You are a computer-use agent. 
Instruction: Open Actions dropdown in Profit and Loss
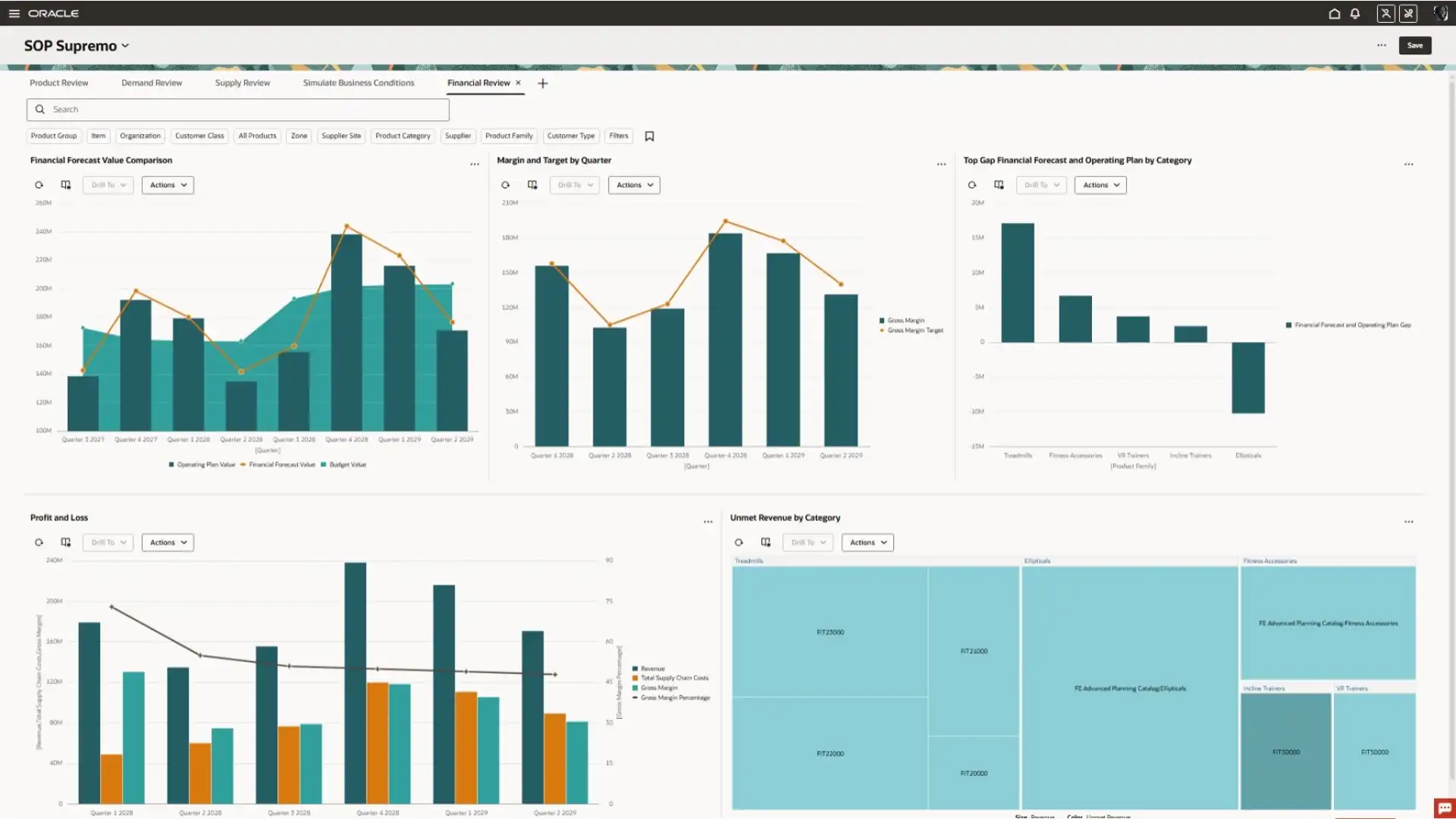click(x=168, y=542)
